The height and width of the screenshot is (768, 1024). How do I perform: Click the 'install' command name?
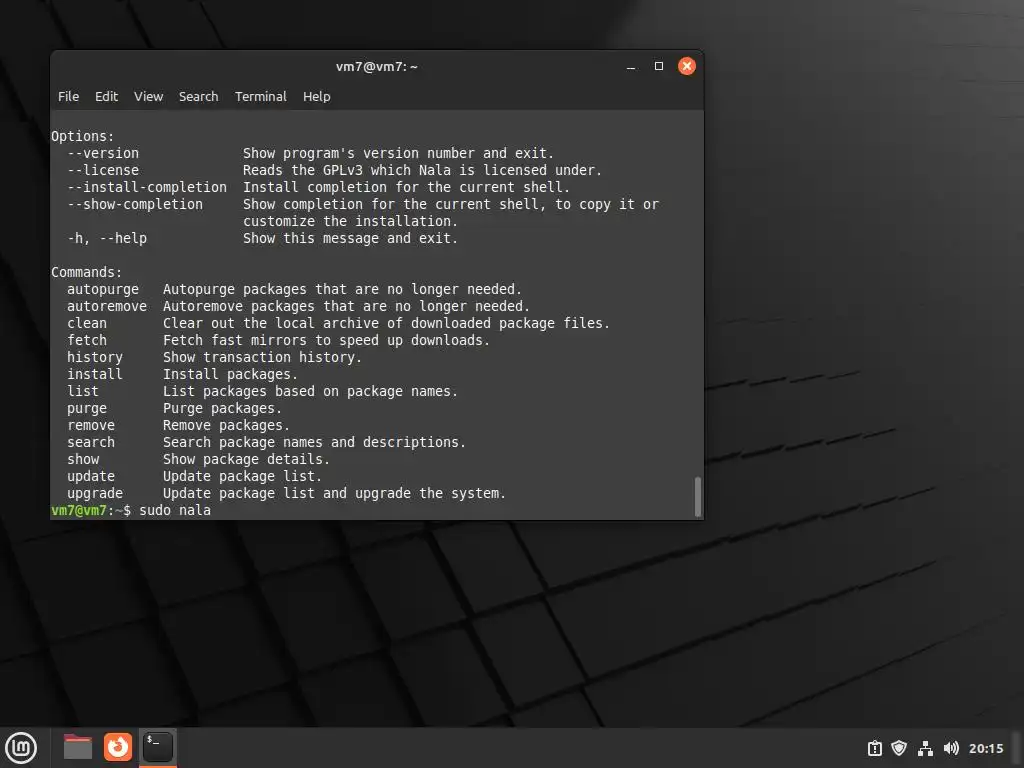click(95, 374)
